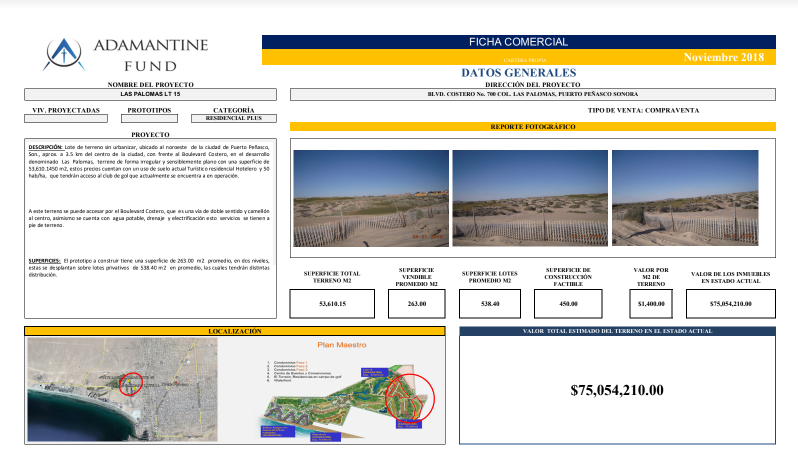Select 'VALOR TOTAL ESTIMADO DEL TERRENO' header
The width and height of the screenshot is (798, 473).
(x=617, y=331)
